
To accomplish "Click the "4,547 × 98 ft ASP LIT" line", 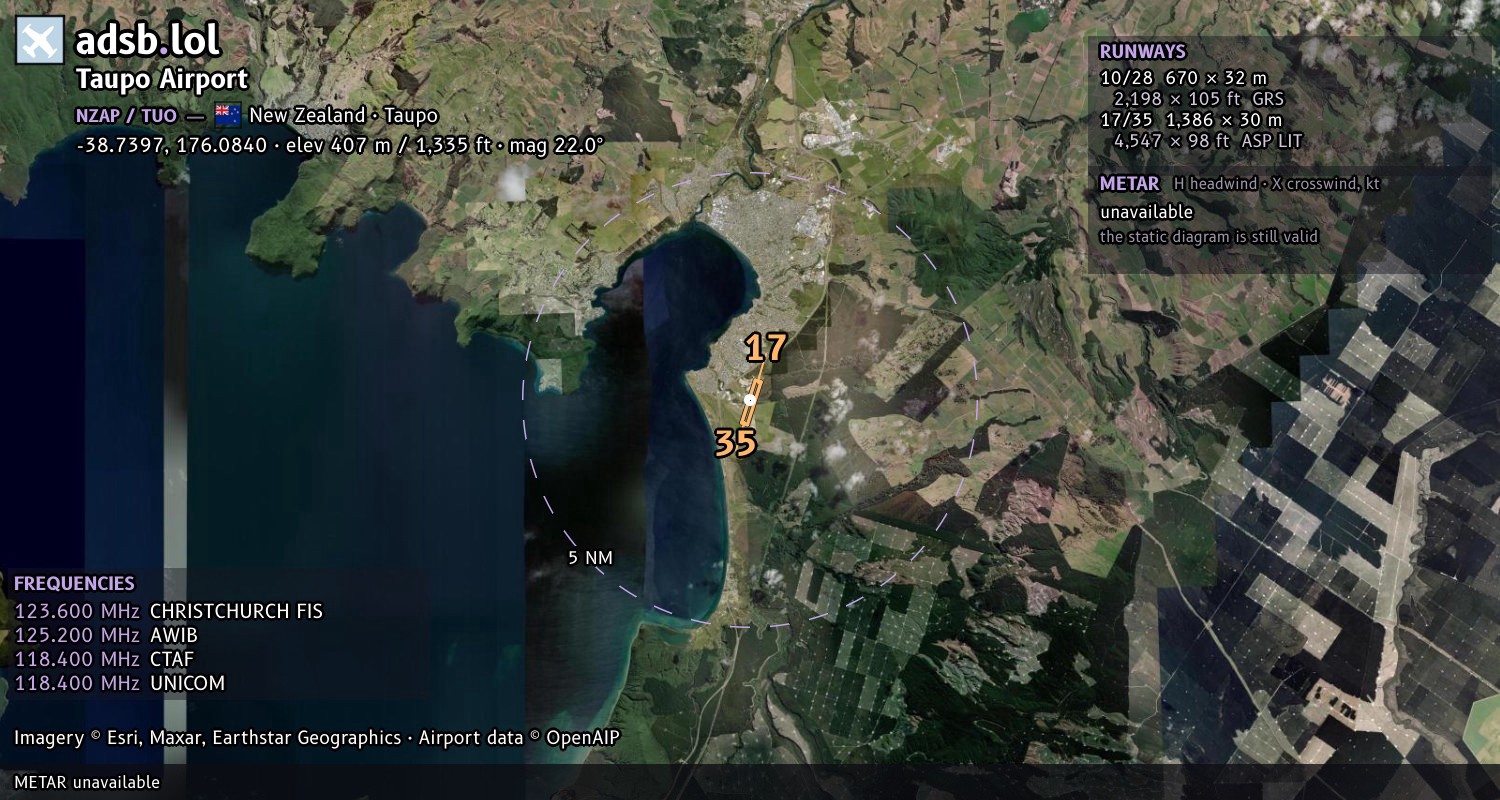I will click(1208, 141).
